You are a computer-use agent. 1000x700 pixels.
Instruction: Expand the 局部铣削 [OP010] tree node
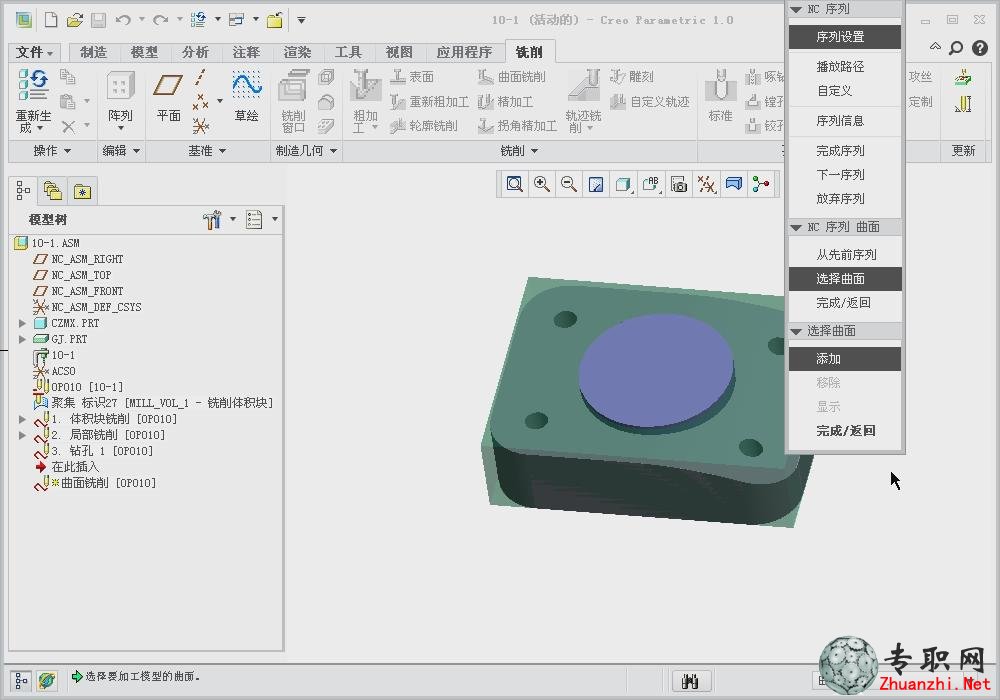pos(22,435)
